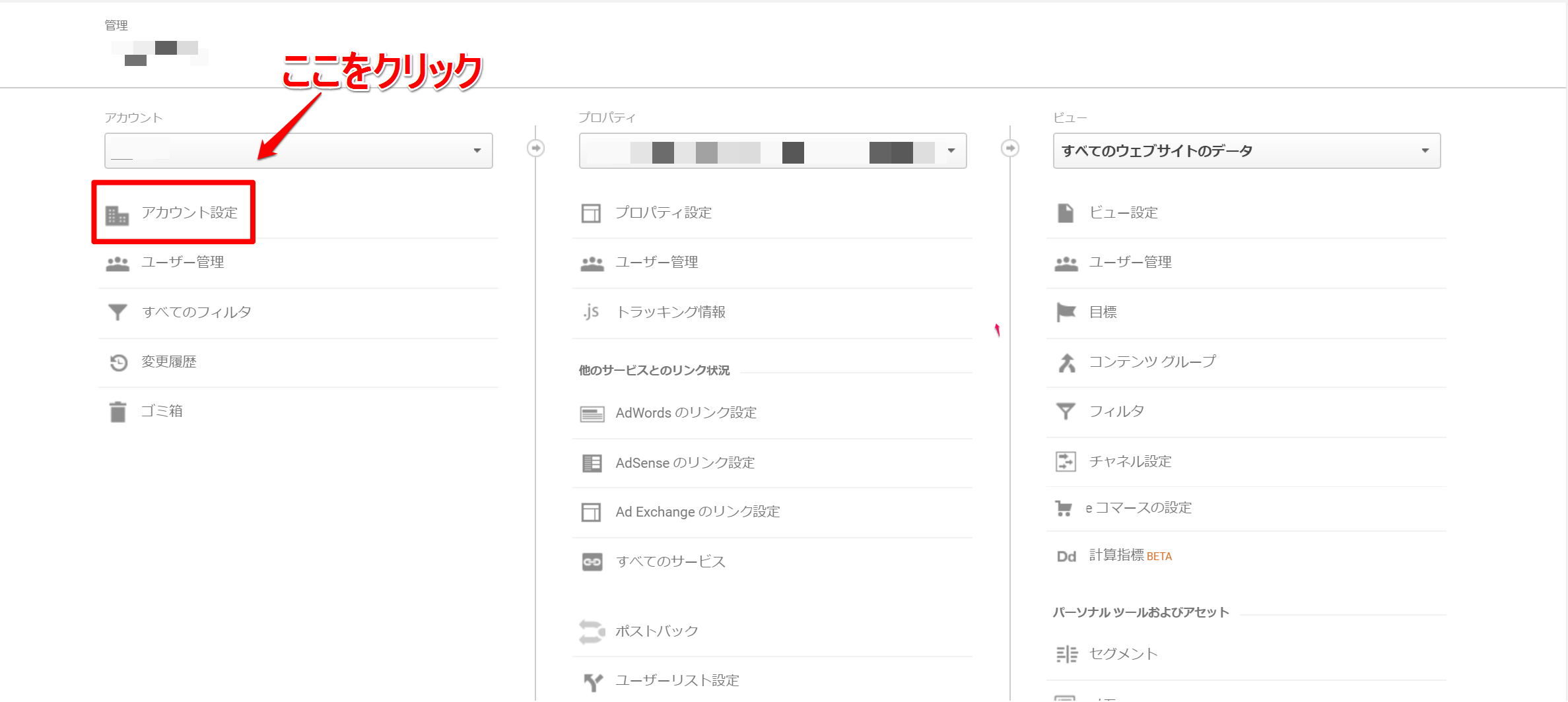Screen dimensions: 1568x702
Task: Click the people icon in the プロパティ column
Action: click(x=592, y=264)
